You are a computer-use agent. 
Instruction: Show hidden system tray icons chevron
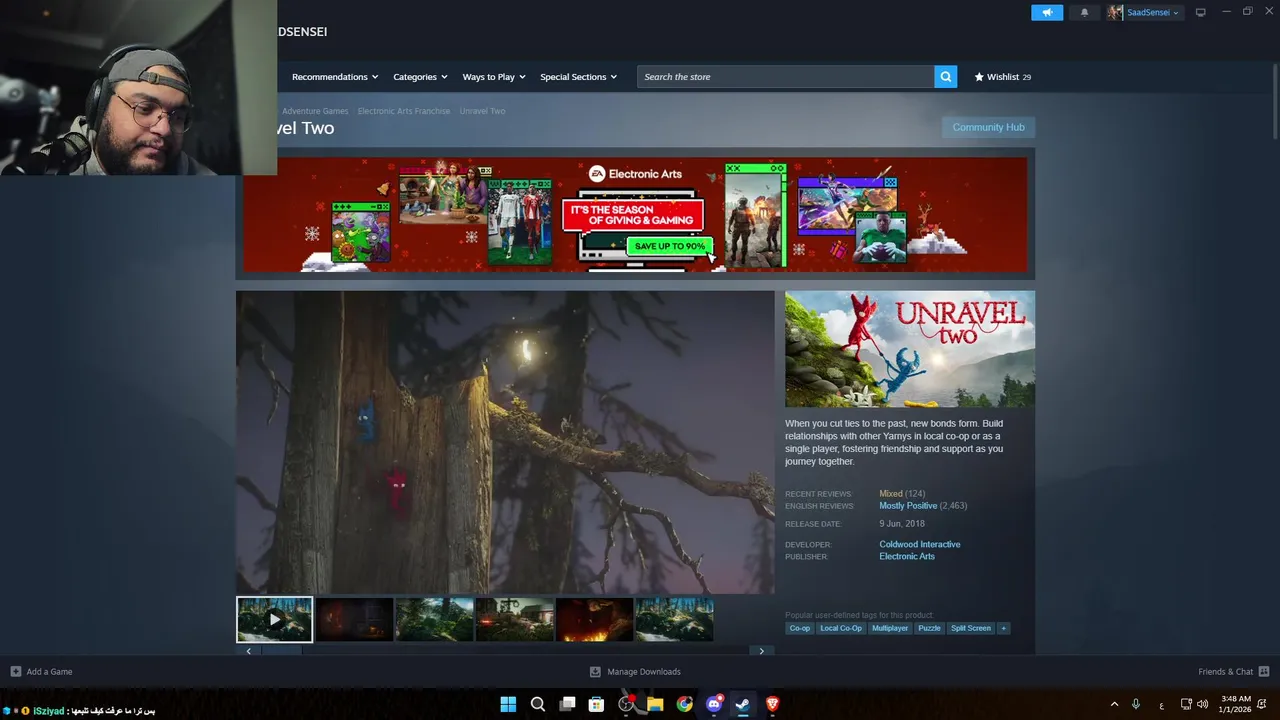pos(1114,704)
